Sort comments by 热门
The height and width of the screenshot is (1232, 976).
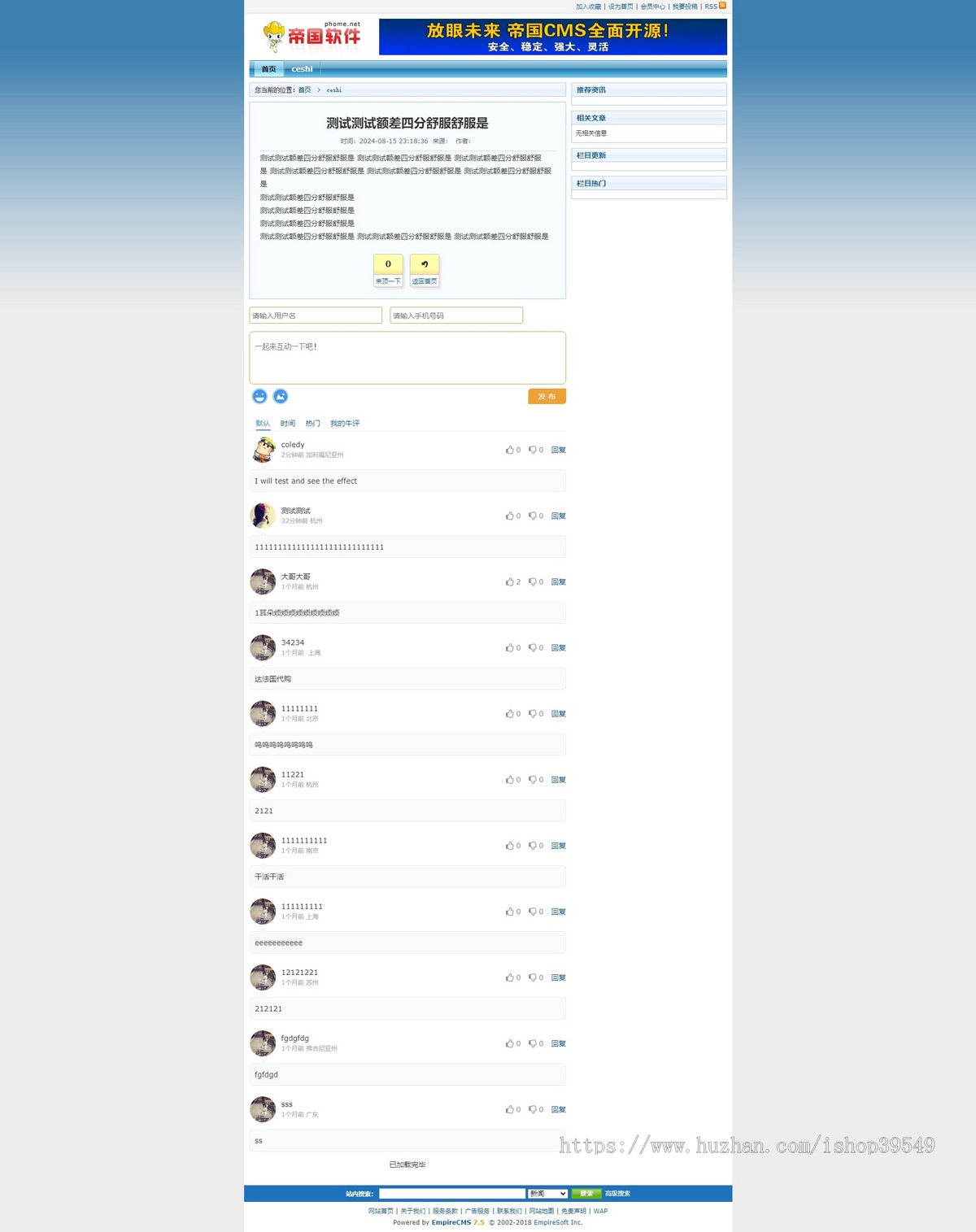(313, 423)
